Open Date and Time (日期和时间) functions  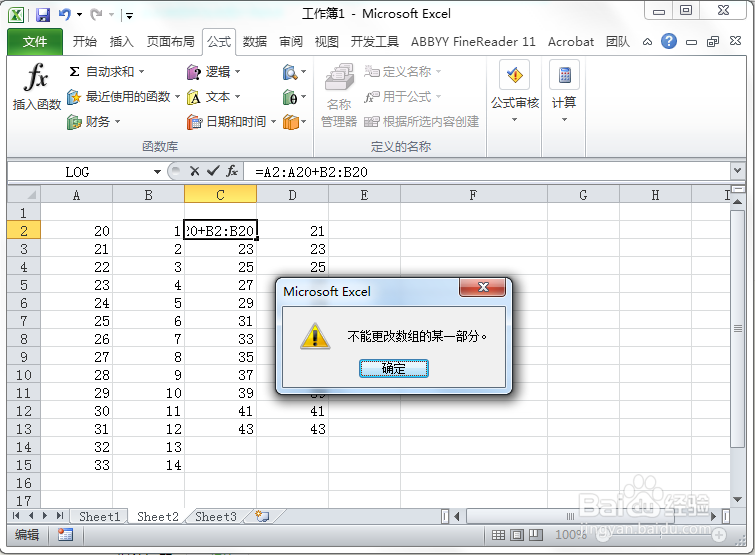(231, 122)
